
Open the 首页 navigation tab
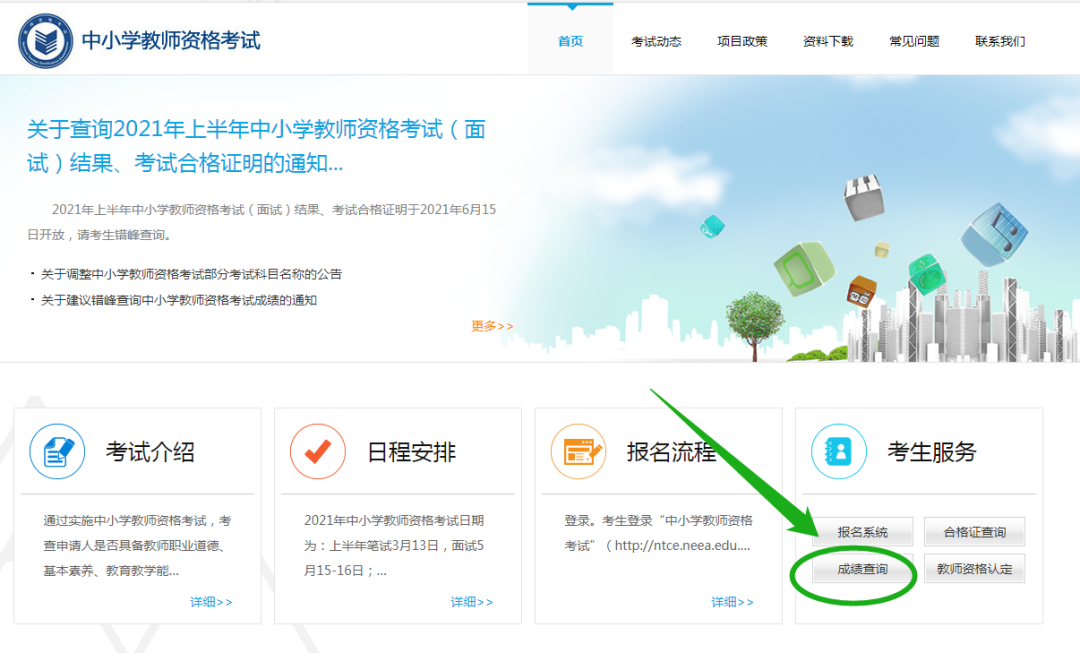[570, 41]
